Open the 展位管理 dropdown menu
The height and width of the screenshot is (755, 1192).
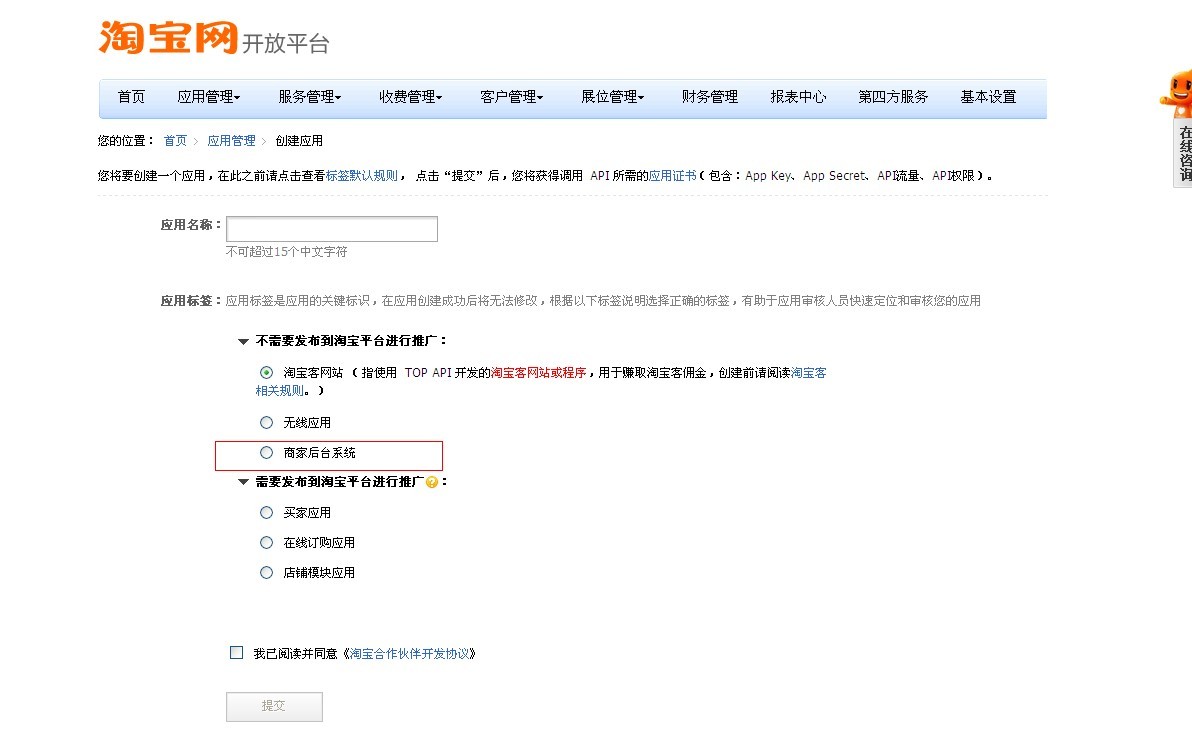613,97
